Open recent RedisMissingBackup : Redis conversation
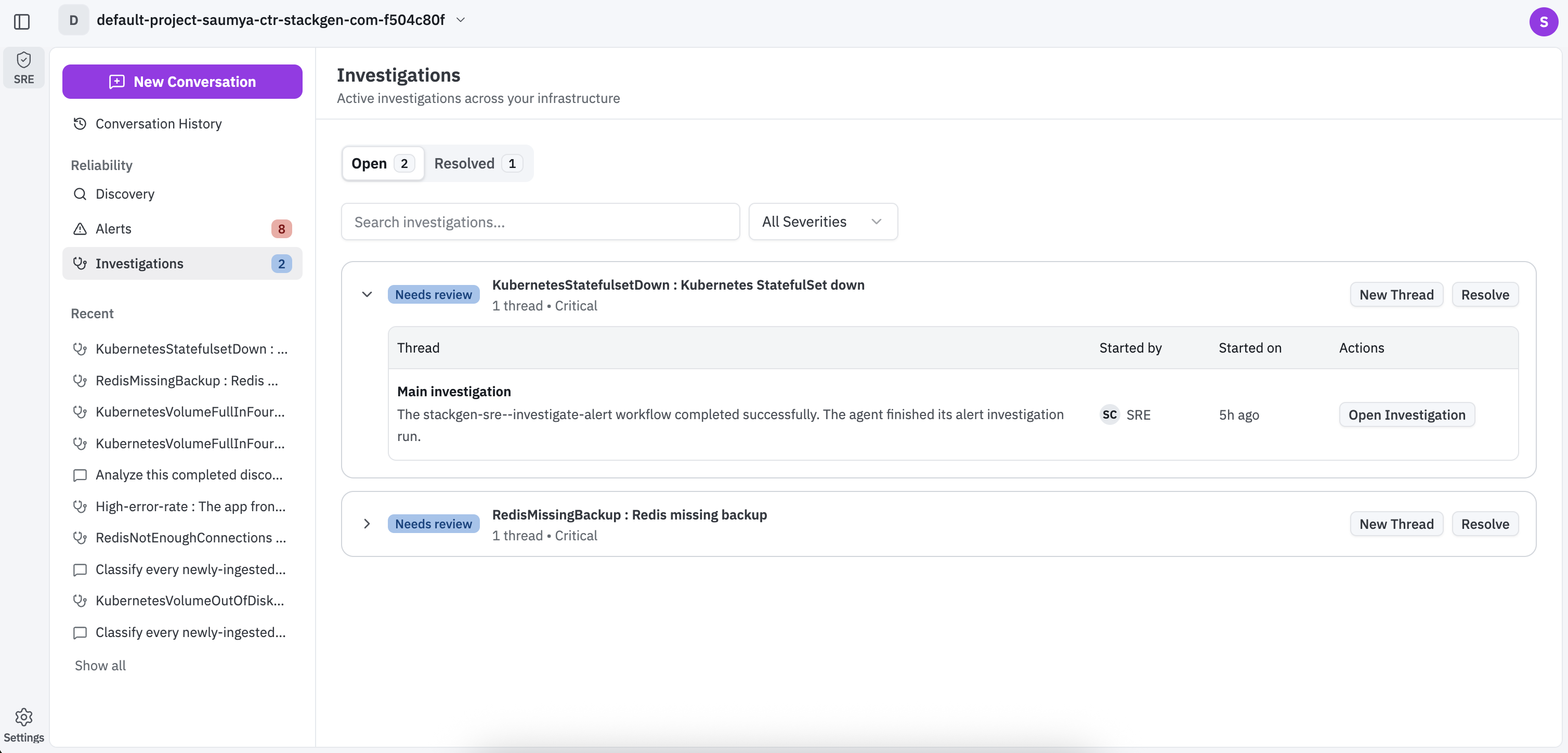The height and width of the screenshot is (753, 1568). 182,381
